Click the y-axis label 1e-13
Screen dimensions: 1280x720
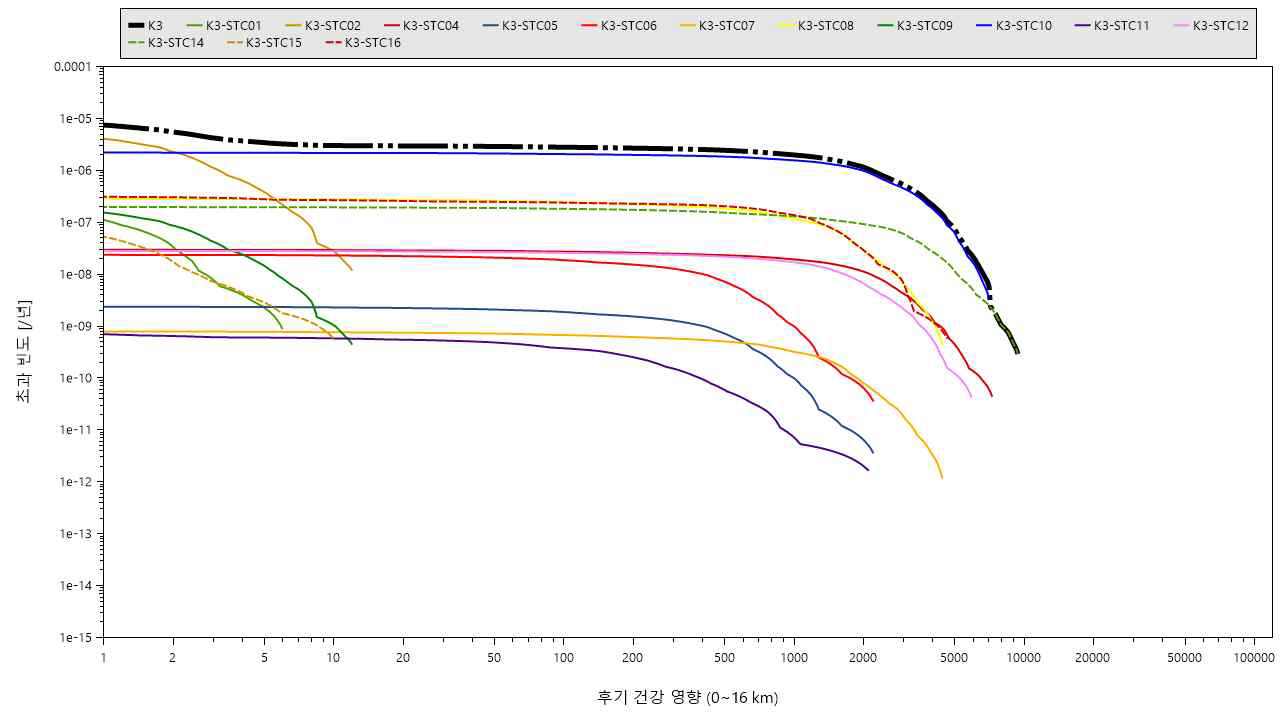76,534
